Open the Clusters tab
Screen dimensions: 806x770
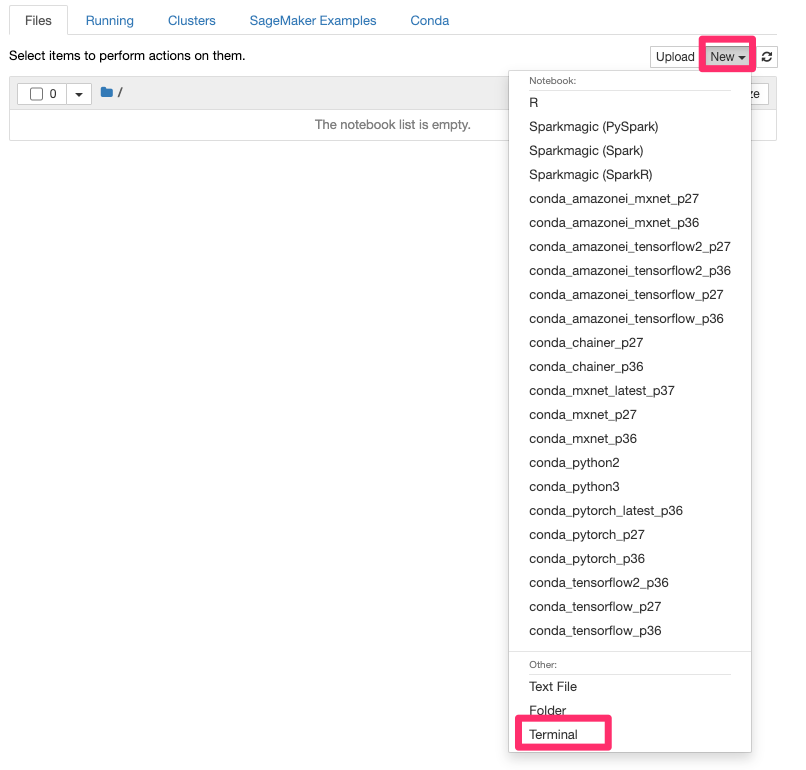[x=192, y=21]
